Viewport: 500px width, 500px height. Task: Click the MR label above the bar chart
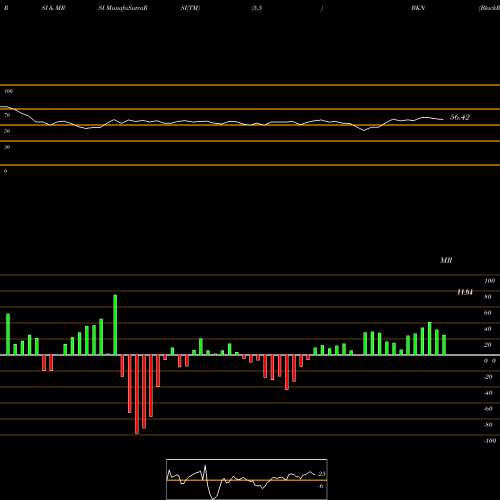click(x=446, y=260)
